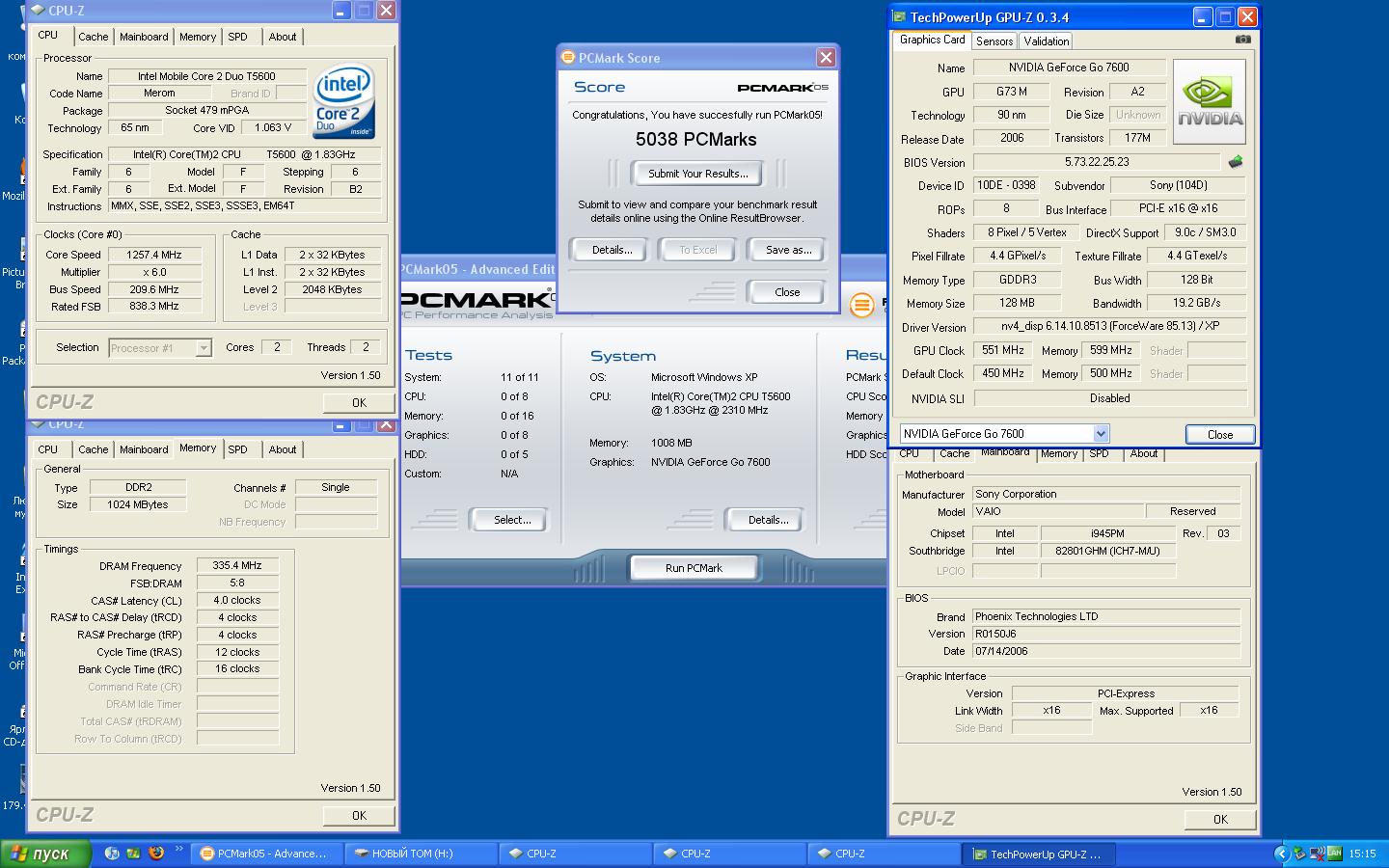
Task: Switch to НОВЫЙ ТОМ (H:) taskbar button
Action: click(421, 854)
